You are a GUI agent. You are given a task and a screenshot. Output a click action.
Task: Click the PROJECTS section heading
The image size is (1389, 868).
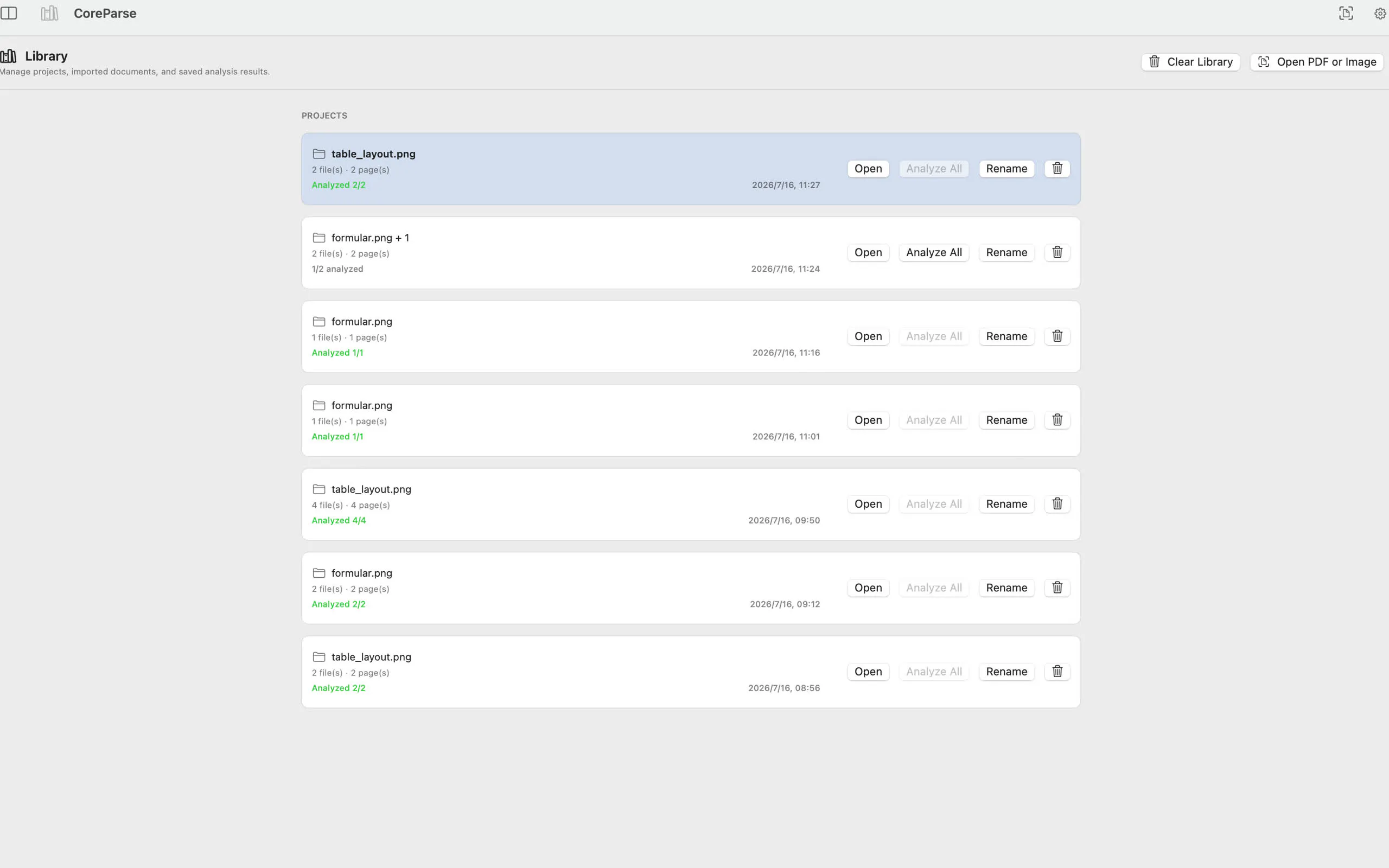point(324,116)
